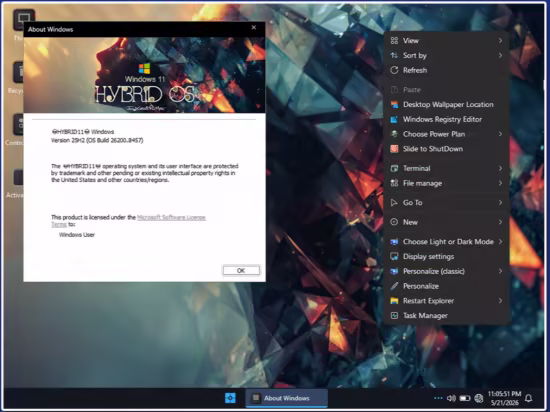Click the Choose Power Plan icon

[x=394, y=134]
